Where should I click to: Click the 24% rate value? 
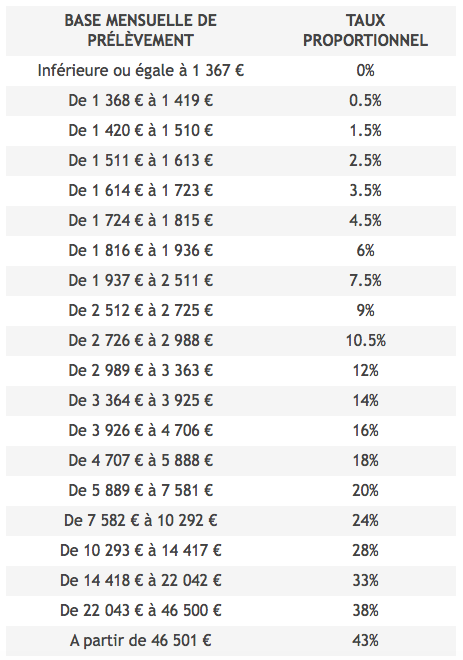click(365, 521)
